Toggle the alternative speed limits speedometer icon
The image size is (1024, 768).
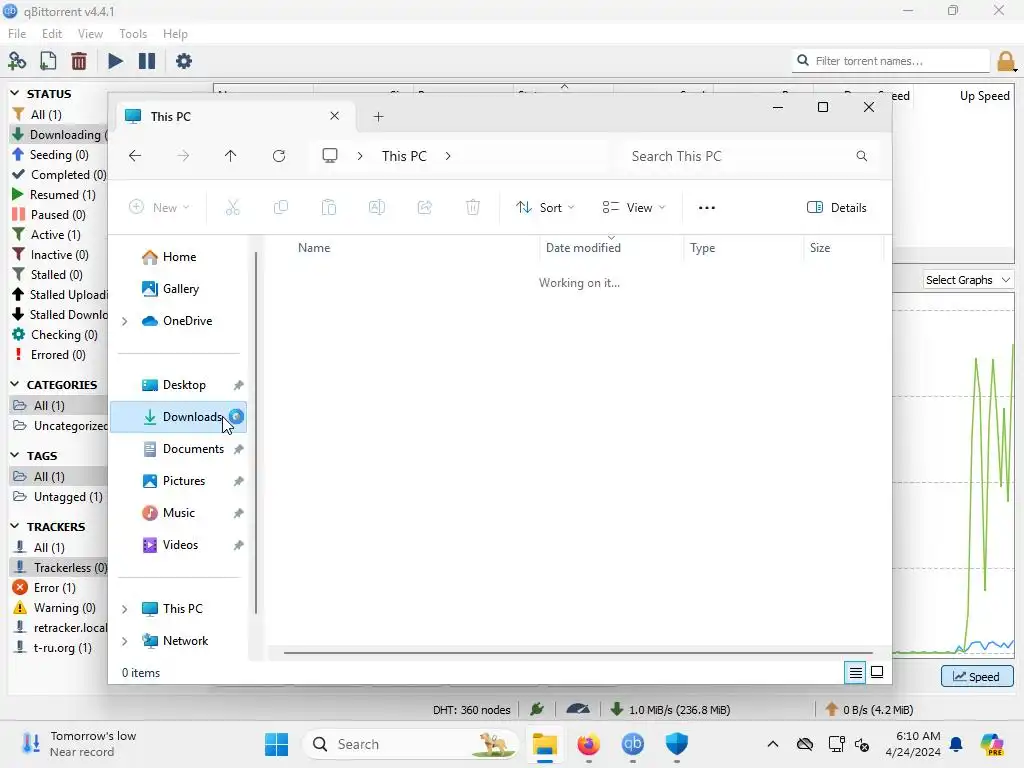(x=578, y=709)
